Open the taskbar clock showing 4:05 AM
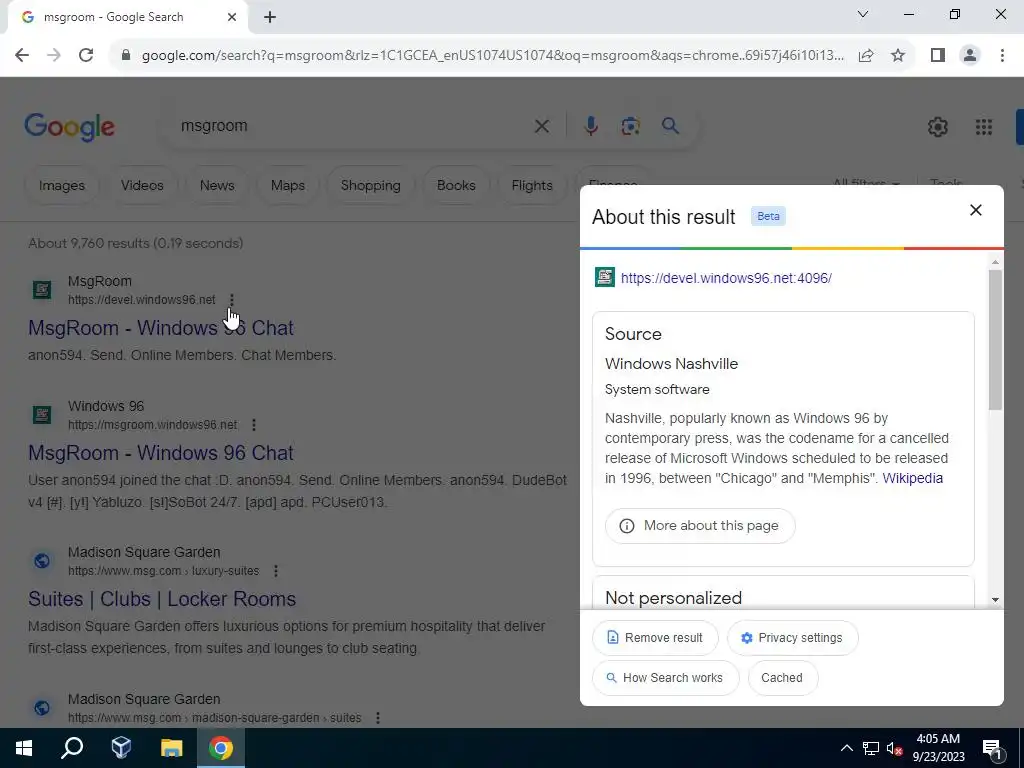Image resolution: width=1024 pixels, height=768 pixels. pyautogui.click(x=938, y=748)
